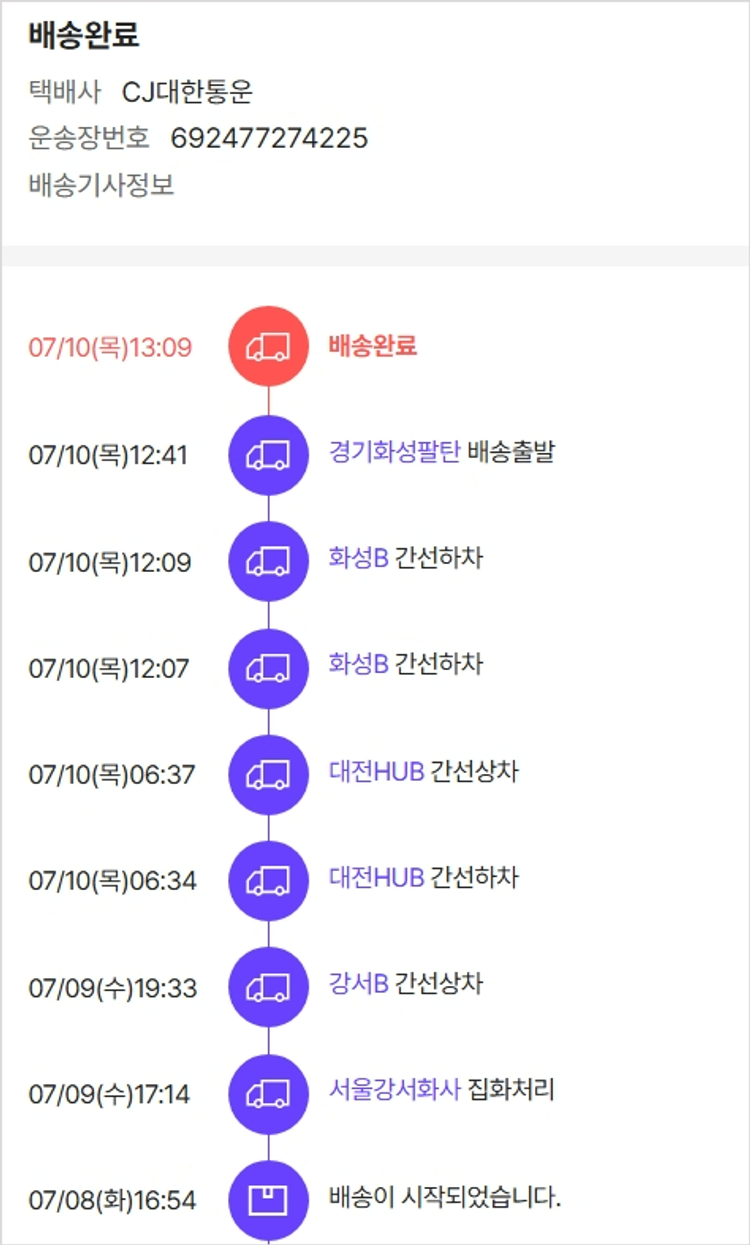Open the 서울강서화사 branch link
This screenshot has width=750, height=1245.
pos(394,1089)
